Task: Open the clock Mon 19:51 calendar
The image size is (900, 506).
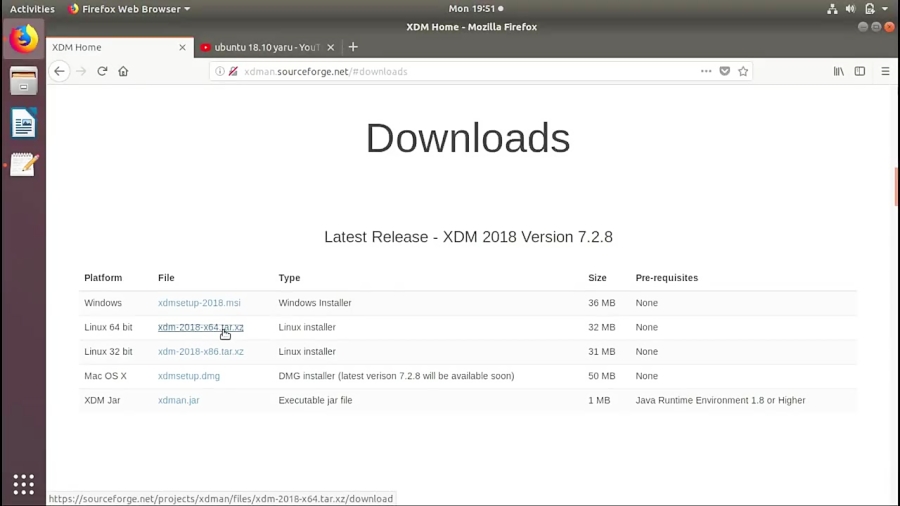Action: (476, 9)
